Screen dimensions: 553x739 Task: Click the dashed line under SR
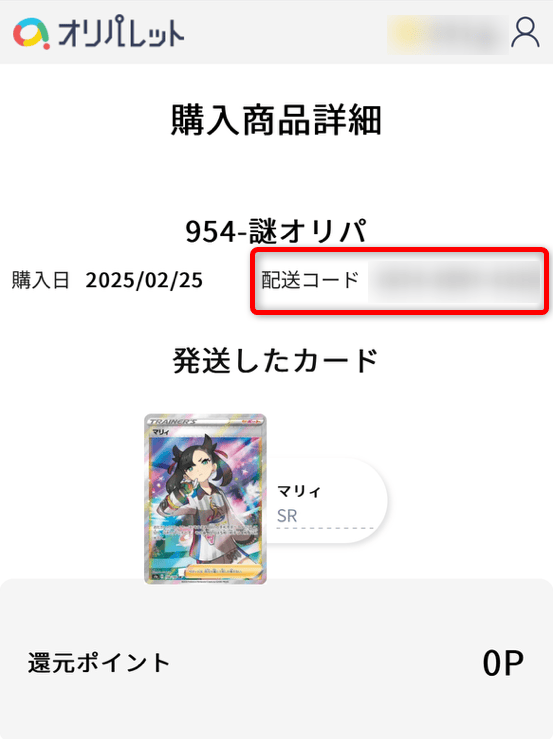click(x=325, y=528)
